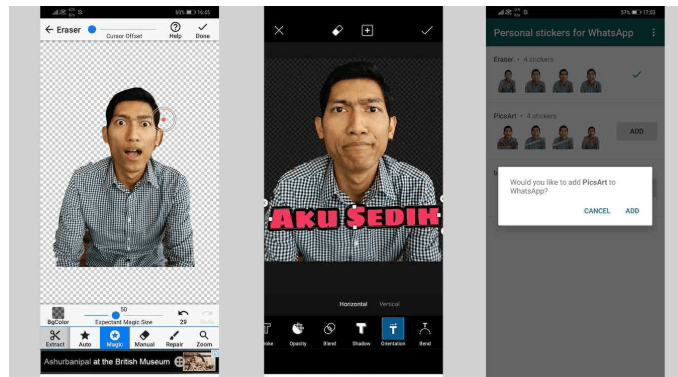Tap the undo count '29'

183,322
